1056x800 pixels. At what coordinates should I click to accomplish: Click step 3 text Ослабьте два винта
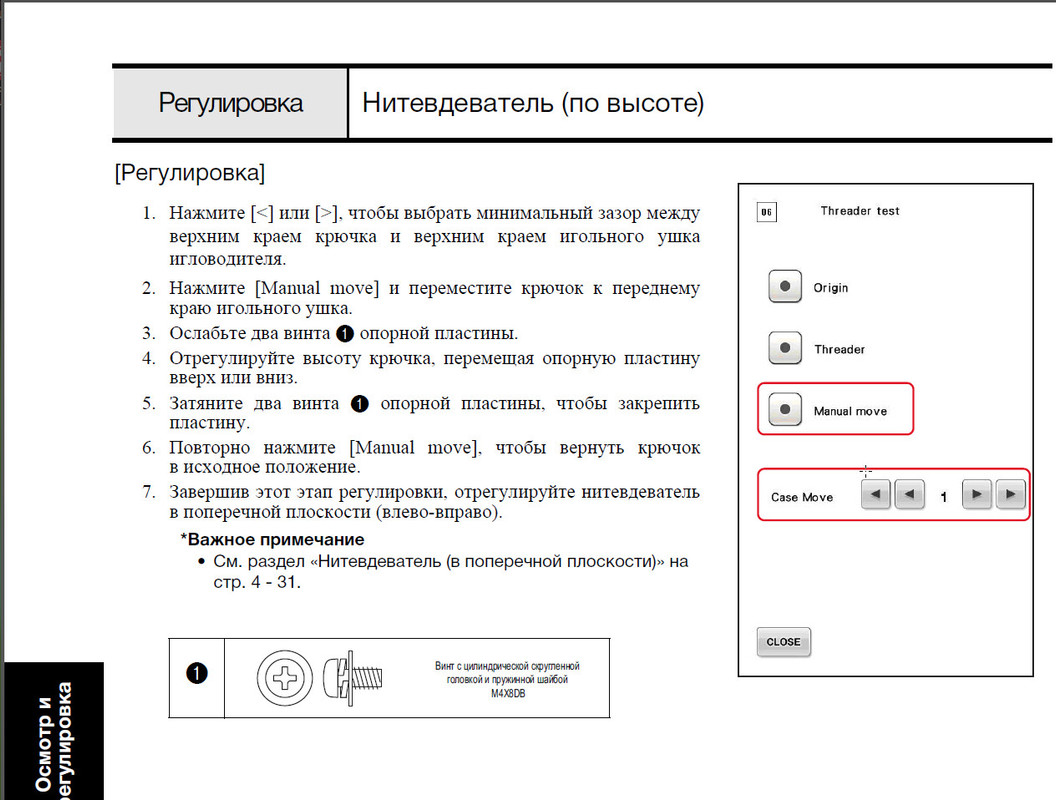click(x=343, y=333)
